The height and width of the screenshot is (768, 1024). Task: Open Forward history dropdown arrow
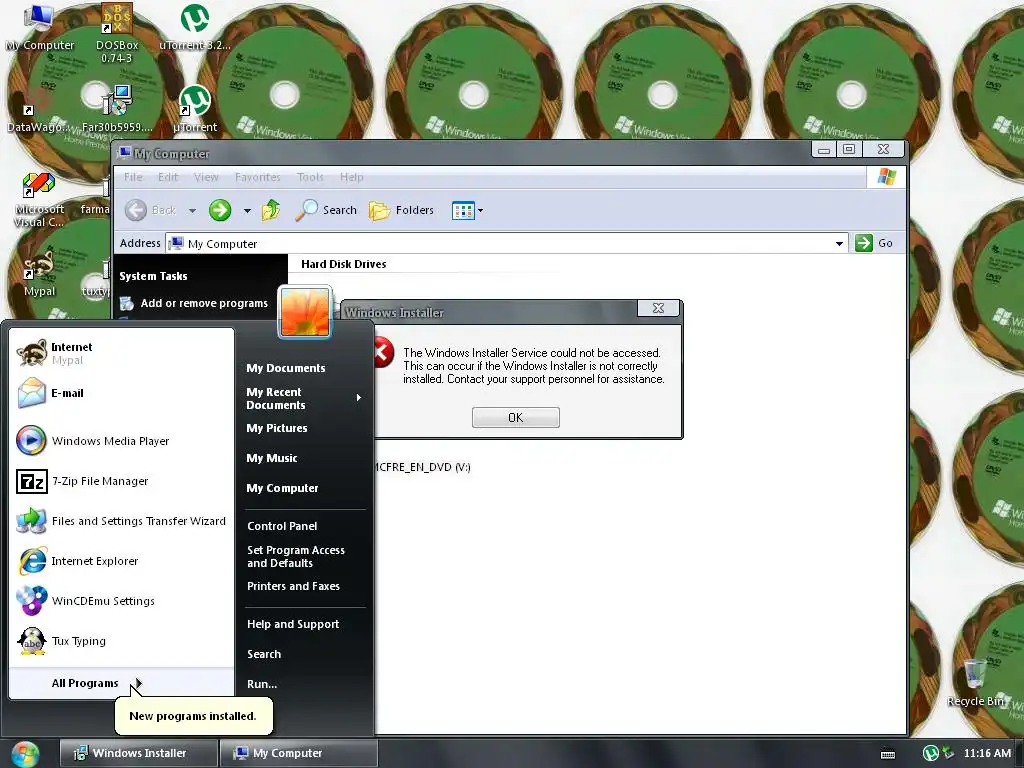[247, 210]
